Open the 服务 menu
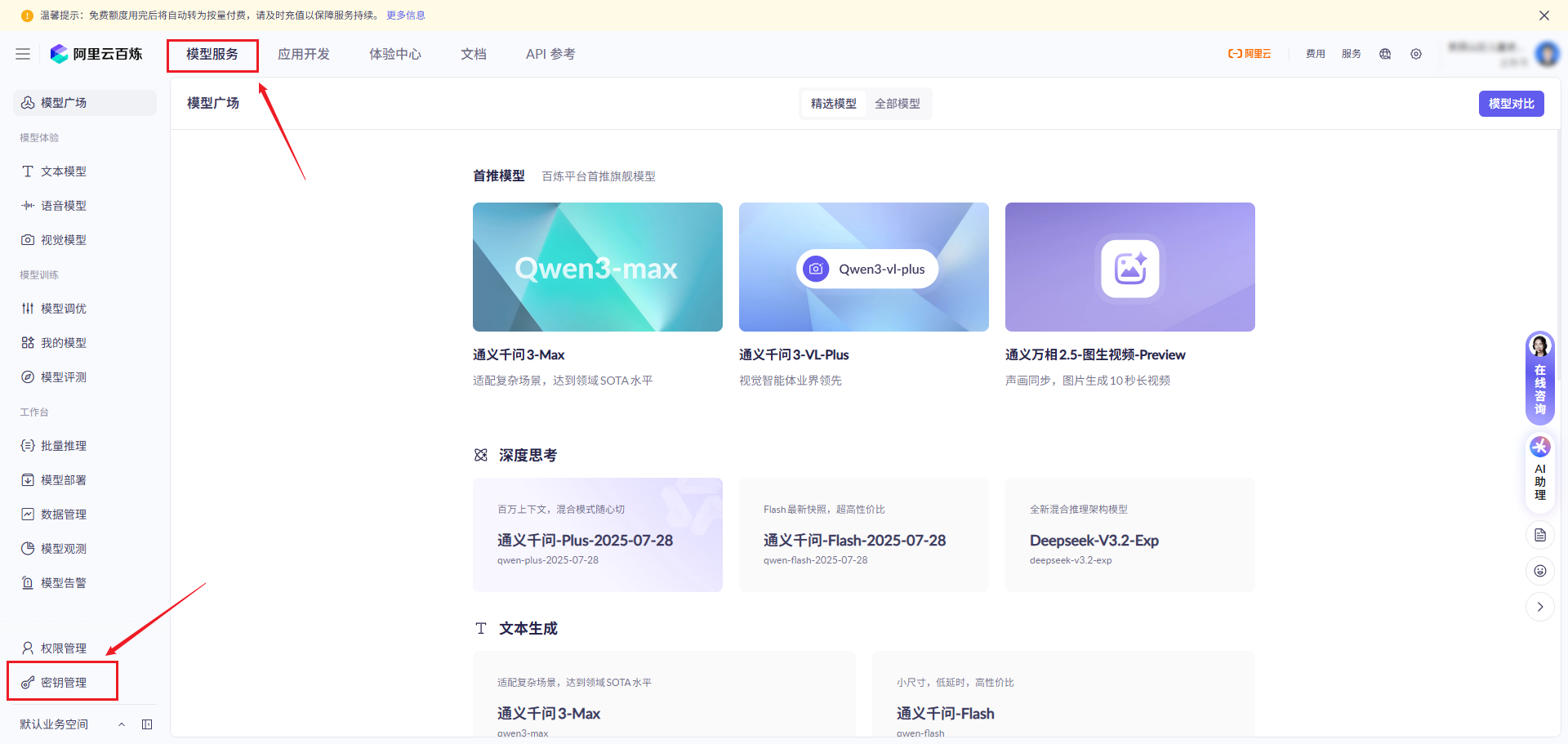The height and width of the screenshot is (744, 1568). tap(1352, 54)
